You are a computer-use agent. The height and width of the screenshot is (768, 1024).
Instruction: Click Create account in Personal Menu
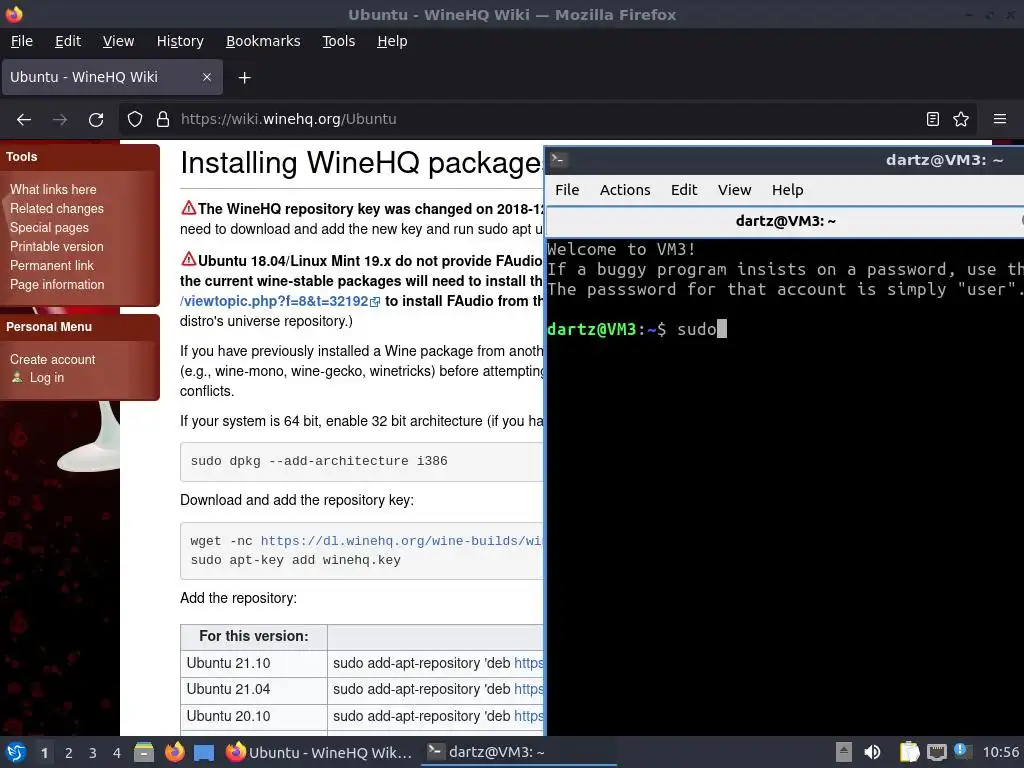tap(52, 359)
